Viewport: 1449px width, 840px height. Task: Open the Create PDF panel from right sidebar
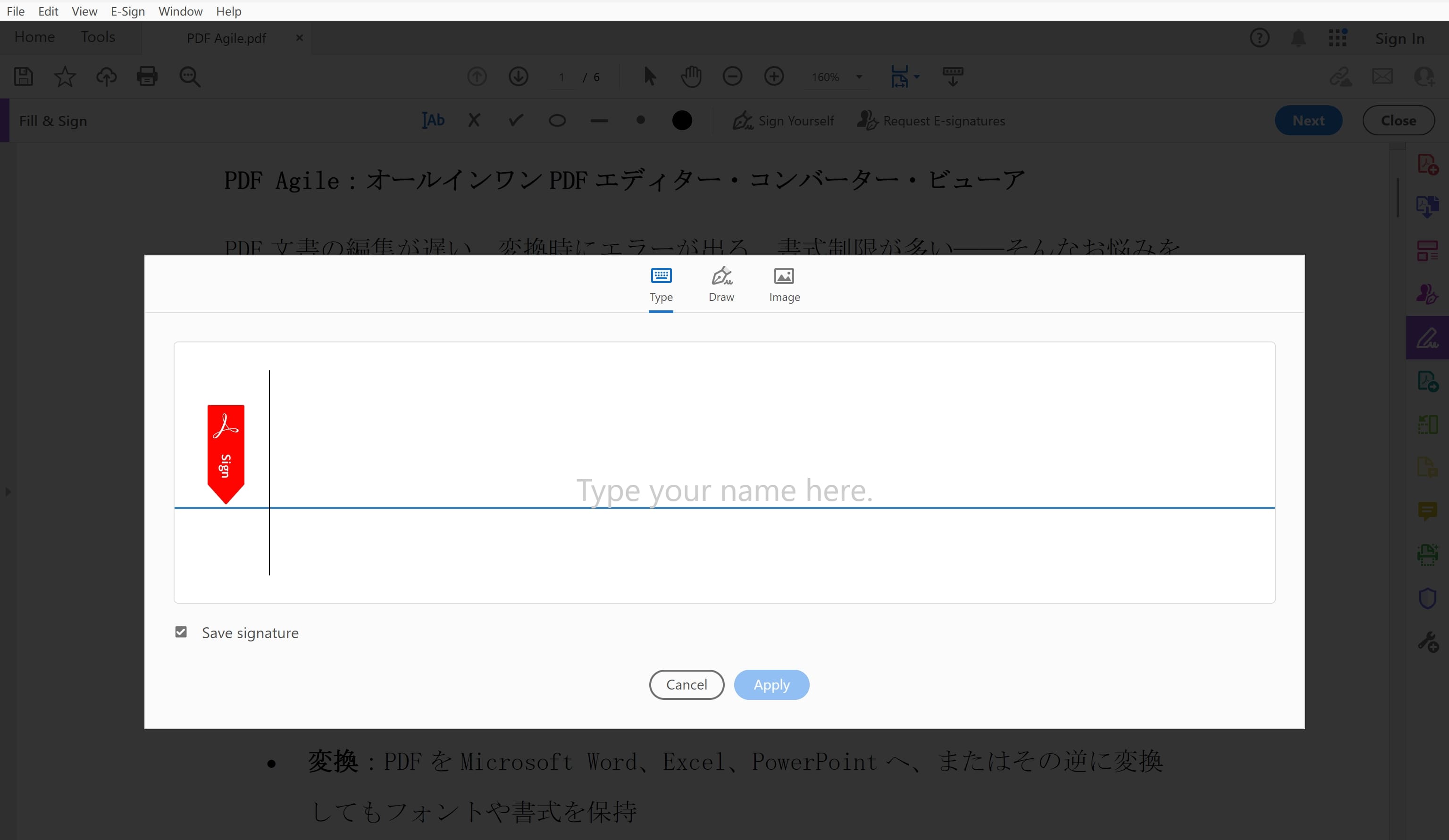point(1428,163)
